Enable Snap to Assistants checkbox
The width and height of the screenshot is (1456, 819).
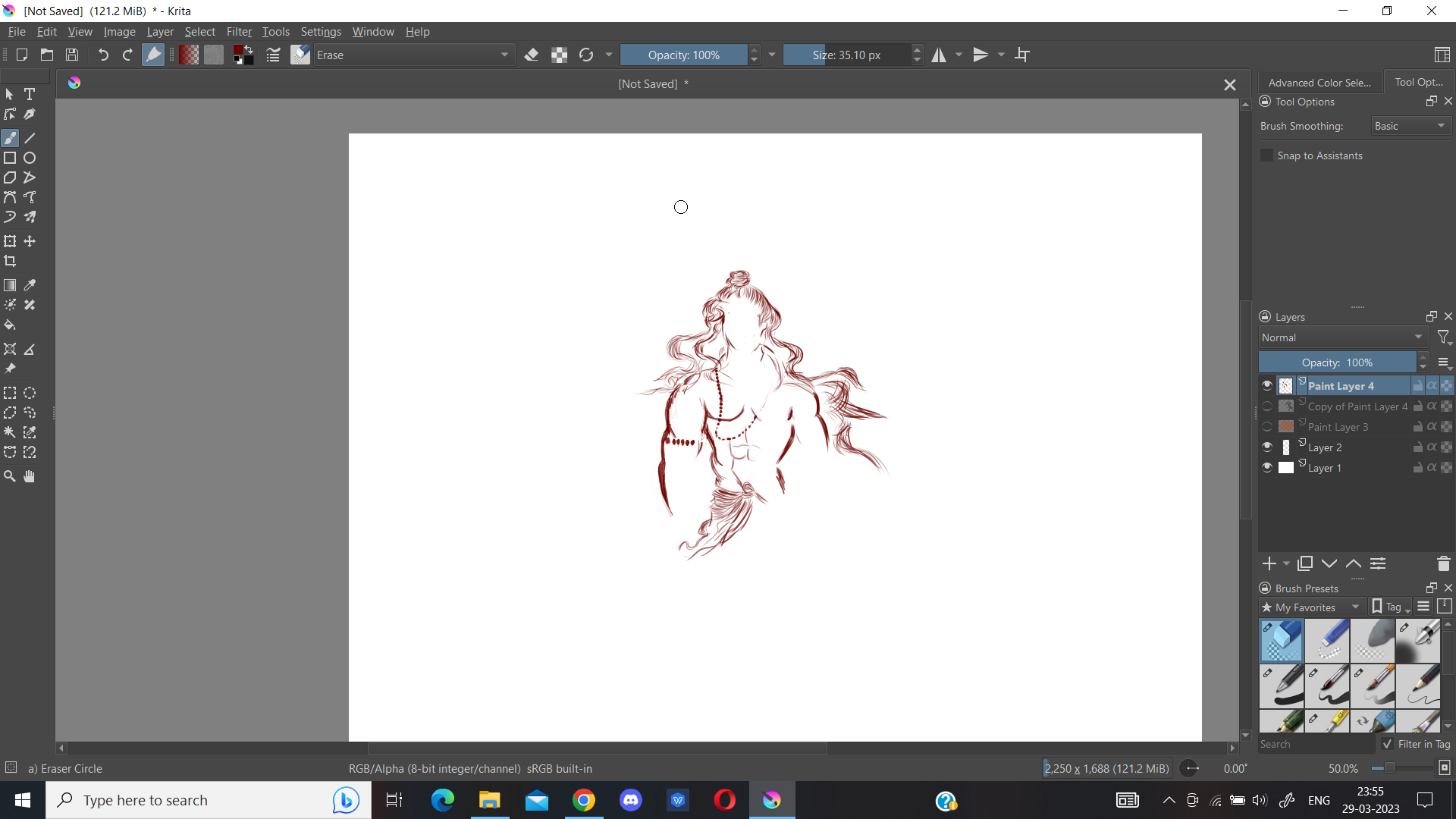coord(1266,155)
